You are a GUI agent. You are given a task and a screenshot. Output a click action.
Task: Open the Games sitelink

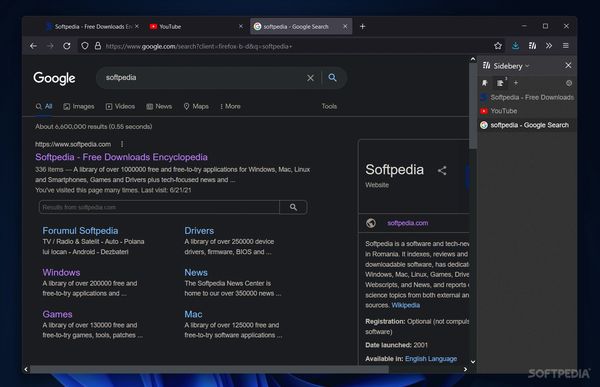(x=57, y=314)
